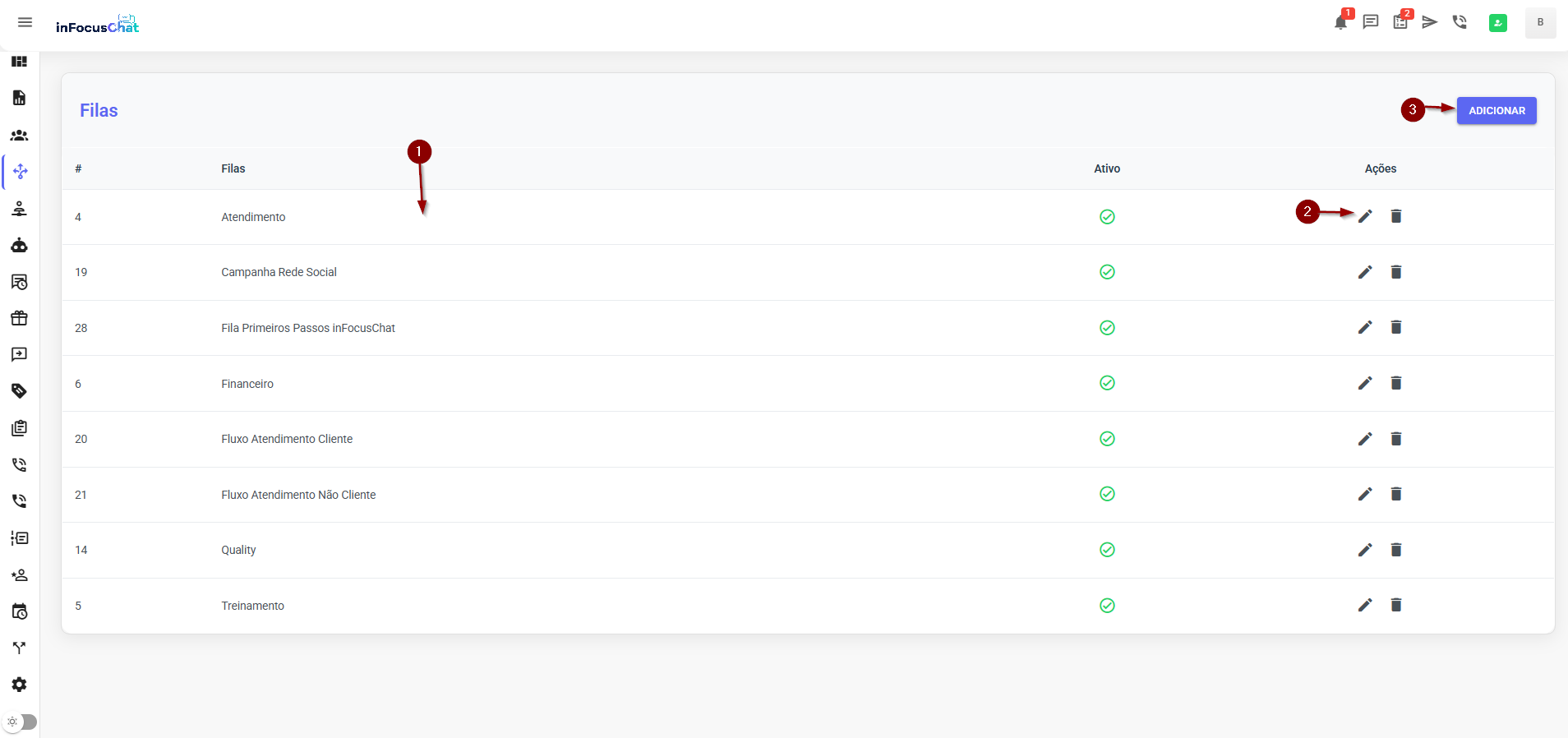Click the green user status icon
The image size is (1568, 738).
(1498, 23)
